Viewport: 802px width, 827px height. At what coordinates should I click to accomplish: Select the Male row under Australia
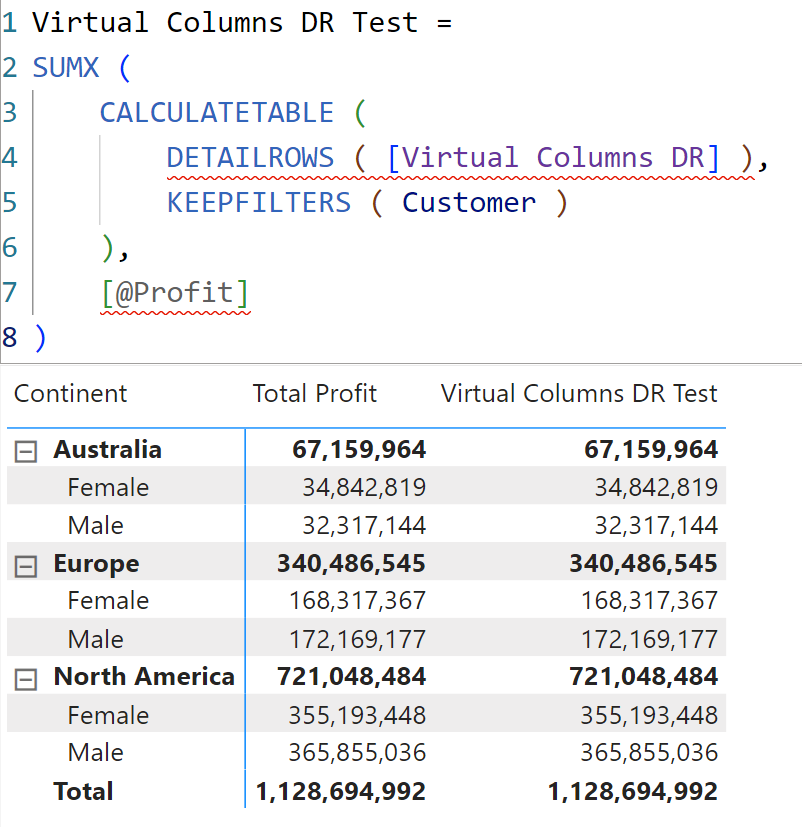tap(96, 526)
